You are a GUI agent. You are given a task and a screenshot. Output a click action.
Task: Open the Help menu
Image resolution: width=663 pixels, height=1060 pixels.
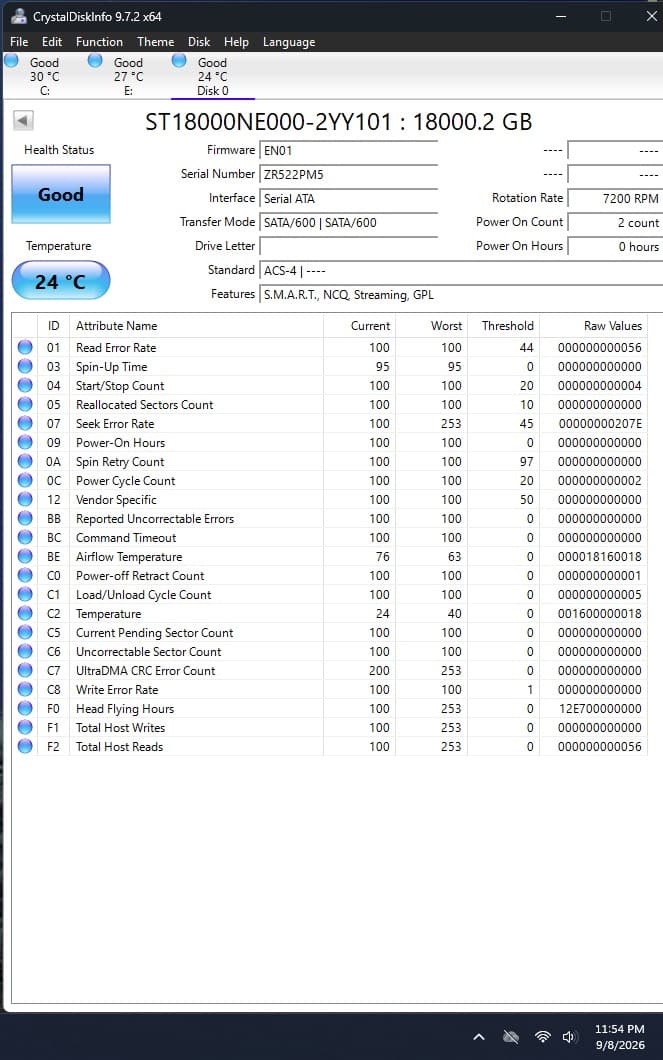tap(236, 42)
